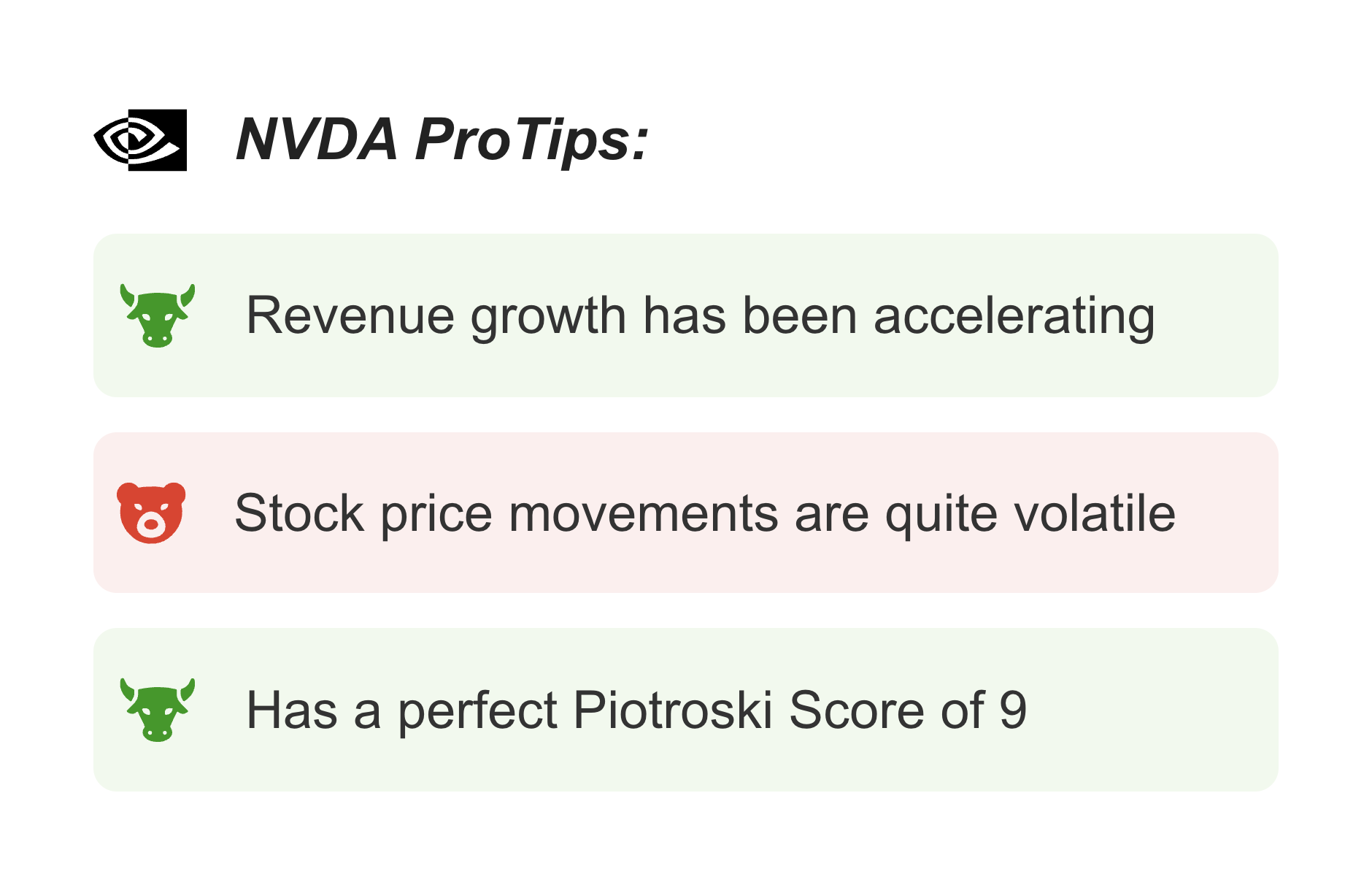Image resolution: width=1372 pixels, height=885 pixels.
Task: Click the word "Piotroski" in the third tip
Action: tap(673, 710)
